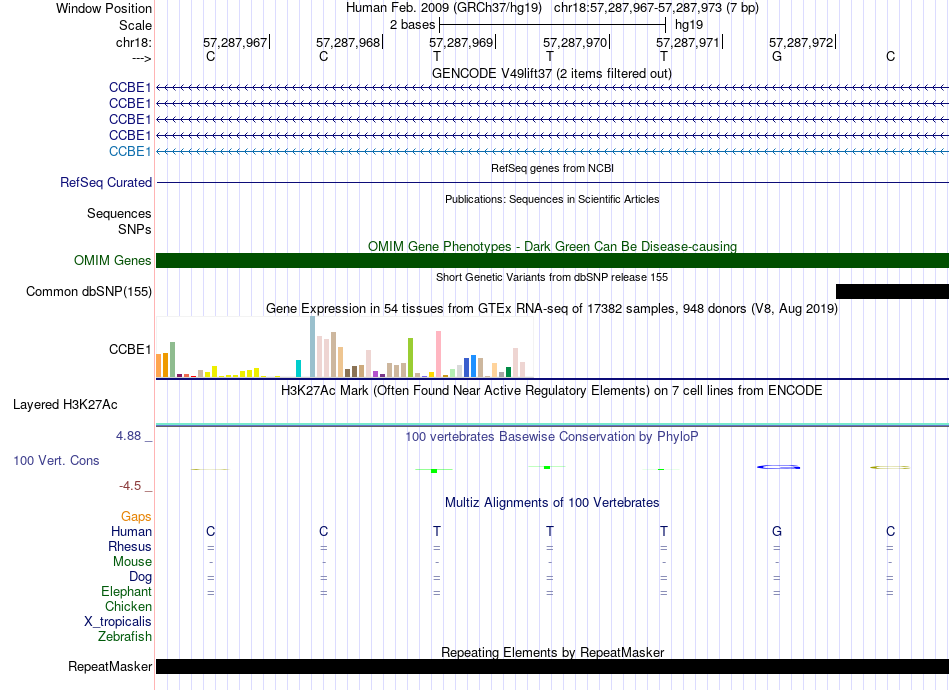Select the dark green OMIM Genes bar
The width and height of the screenshot is (950, 690).
pyautogui.click(x=552, y=260)
